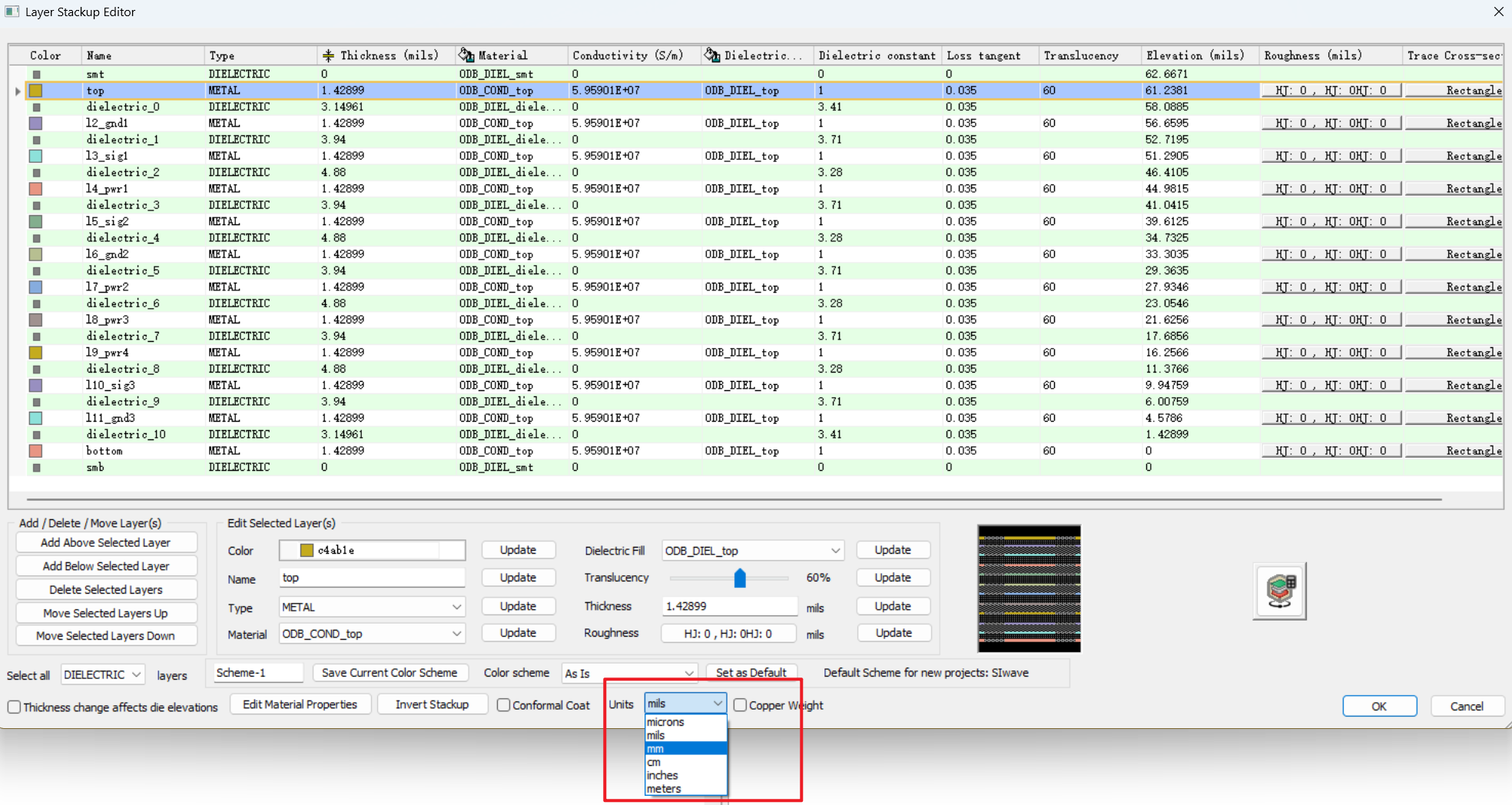Open the Type METAL dropdown
The height and width of the screenshot is (805, 1512).
point(372,607)
